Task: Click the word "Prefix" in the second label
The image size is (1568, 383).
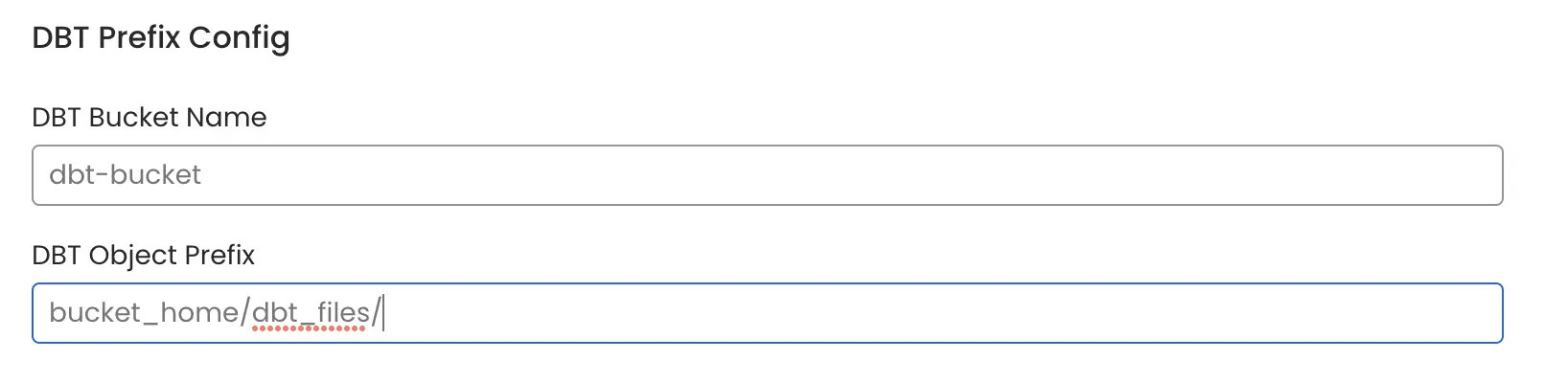Action: click(x=219, y=256)
